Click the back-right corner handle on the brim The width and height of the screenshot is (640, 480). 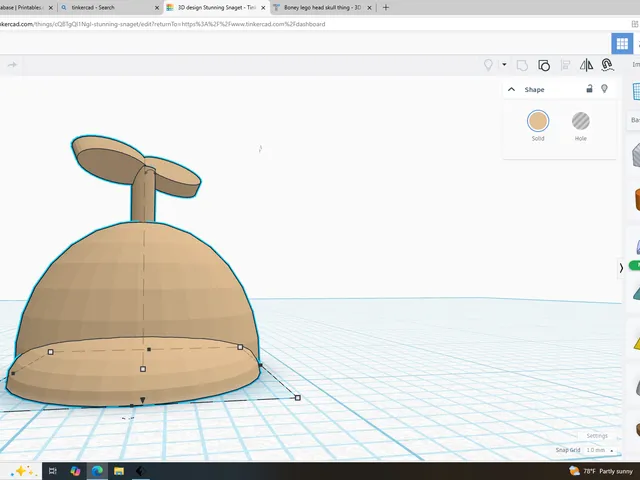240,347
